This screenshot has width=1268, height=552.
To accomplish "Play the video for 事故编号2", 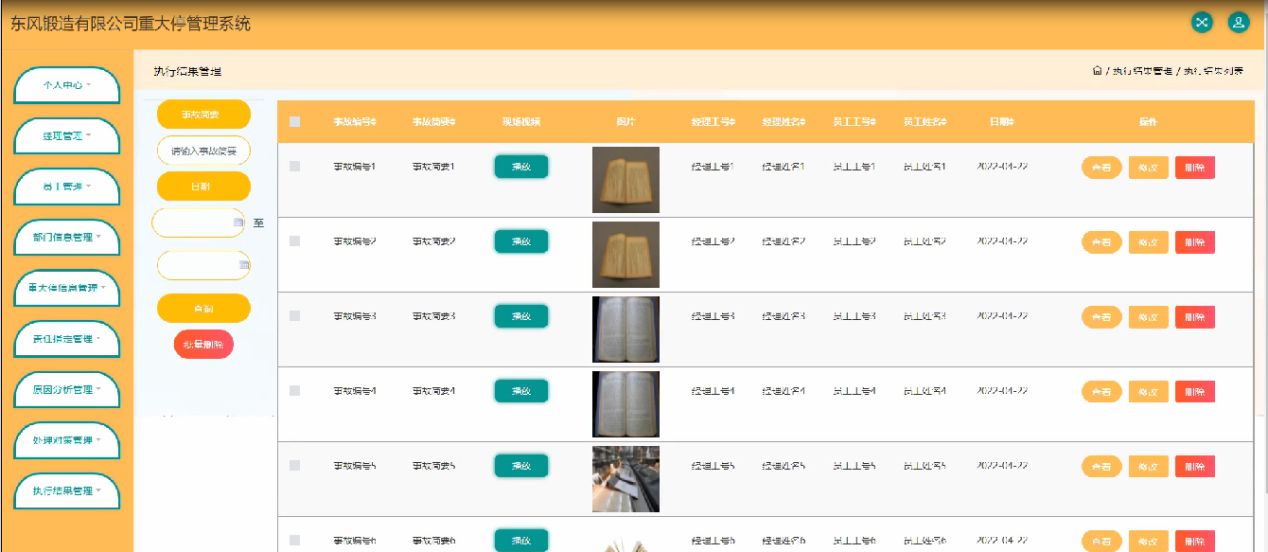I will click(521, 242).
